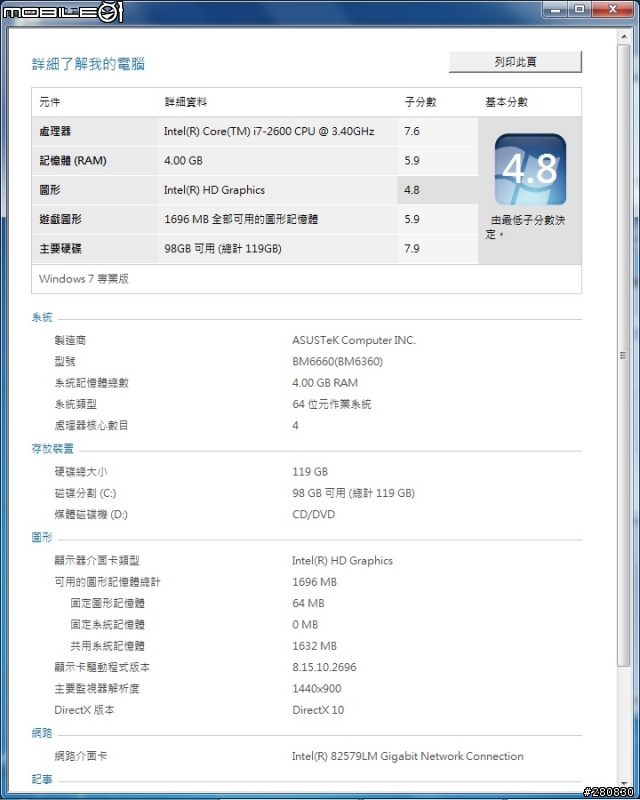Screen dimensions: 640x800
Task: Click the 列印此頁 print button
Action: [515, 62]
